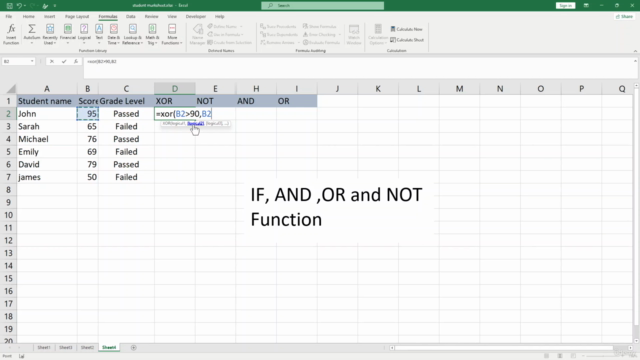Select row 5 header

(x=8, y=152)
